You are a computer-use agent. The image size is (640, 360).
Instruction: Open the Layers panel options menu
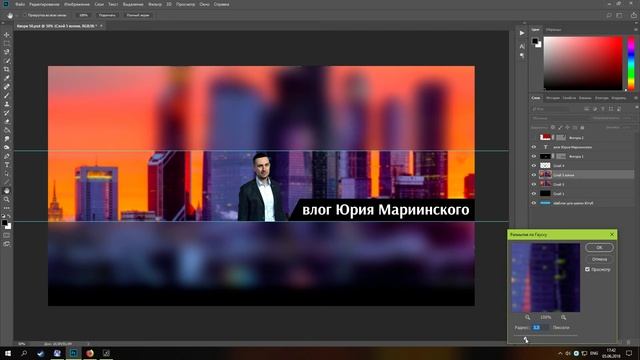(636, 98)
